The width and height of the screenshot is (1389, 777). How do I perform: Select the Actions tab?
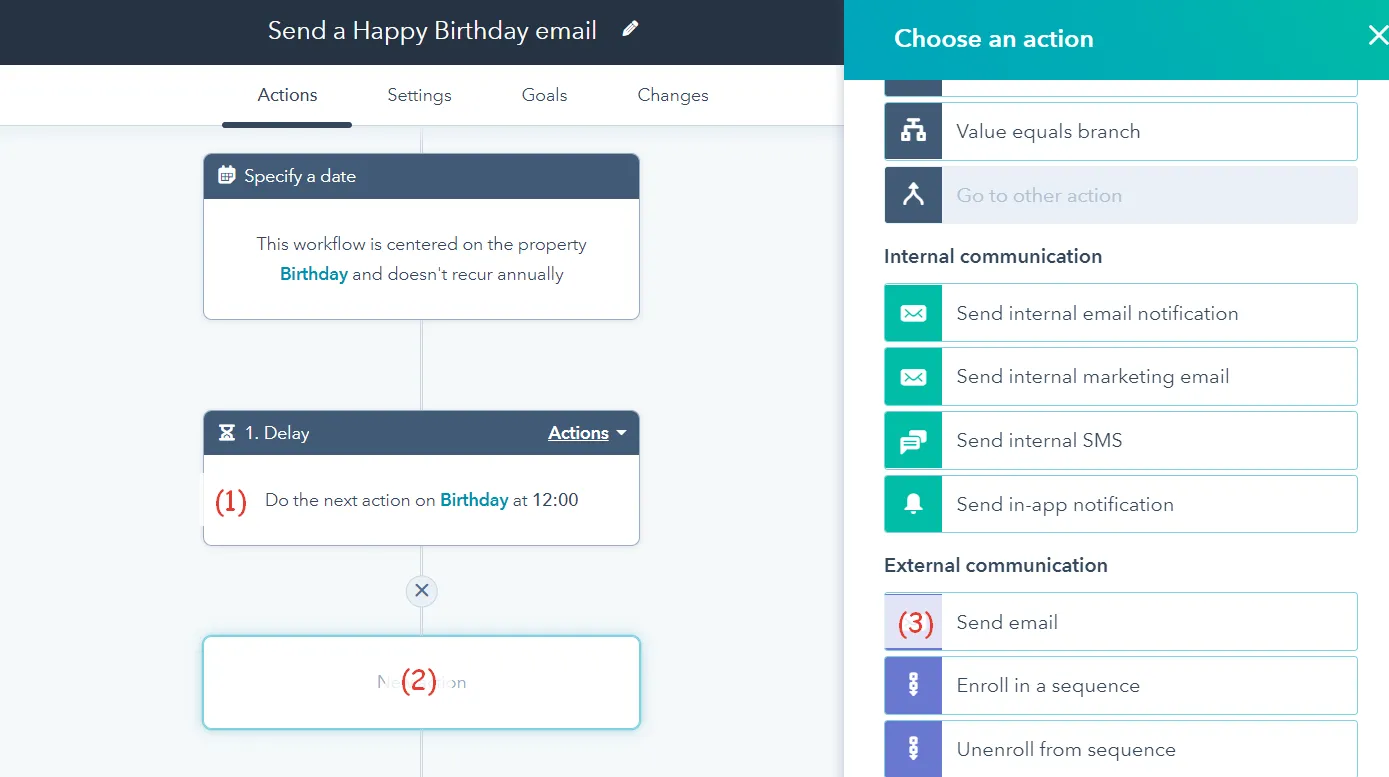click(287, 95)
